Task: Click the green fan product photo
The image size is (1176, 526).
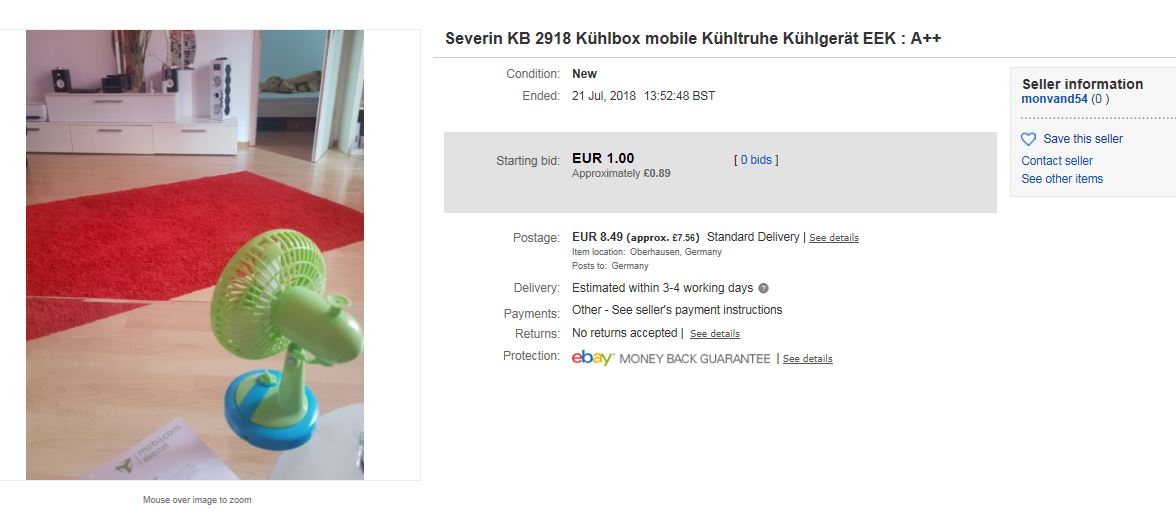Action: (x=195, y=255)
